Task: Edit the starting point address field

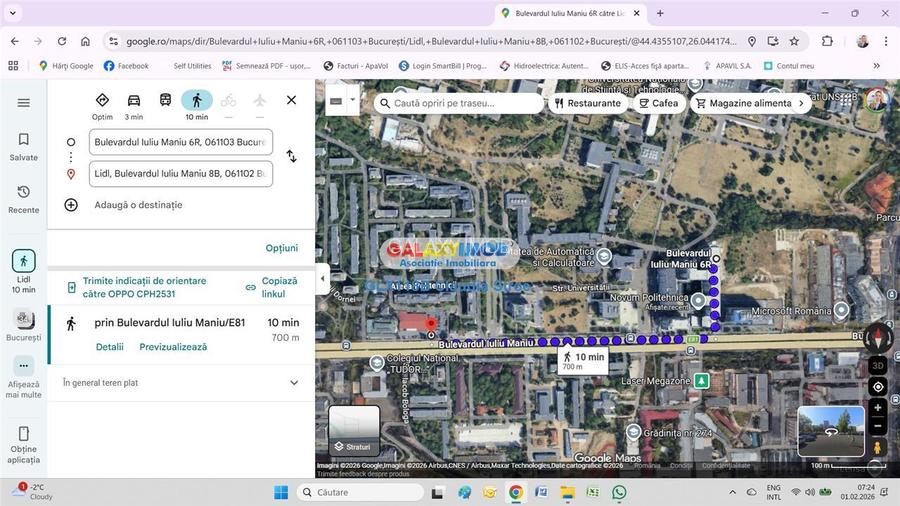Action: 181,142
